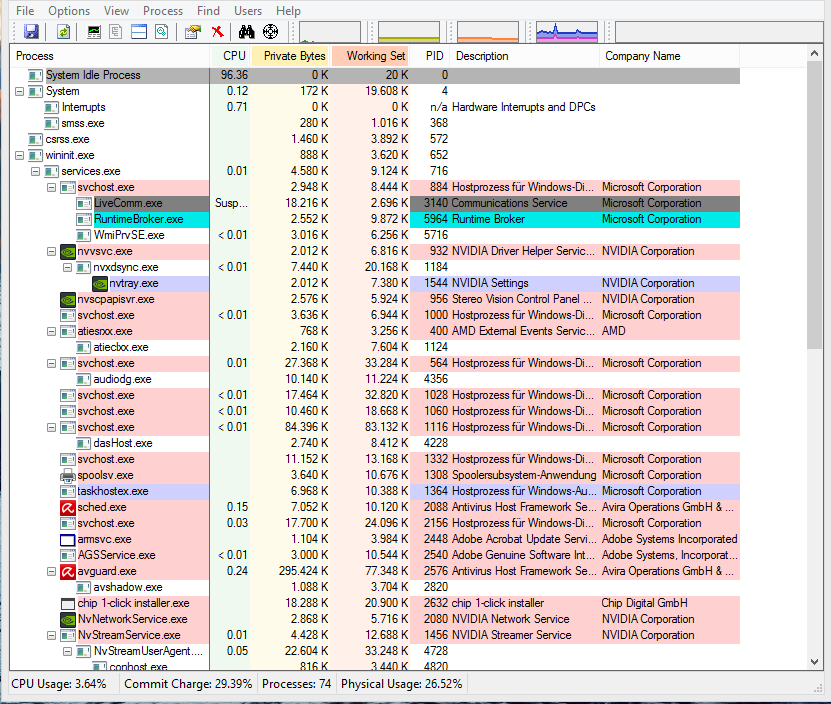The height and width of the screenshot is (704, 831).
Task: Sort by the Private Bytes column header
Action: point(290,56)
